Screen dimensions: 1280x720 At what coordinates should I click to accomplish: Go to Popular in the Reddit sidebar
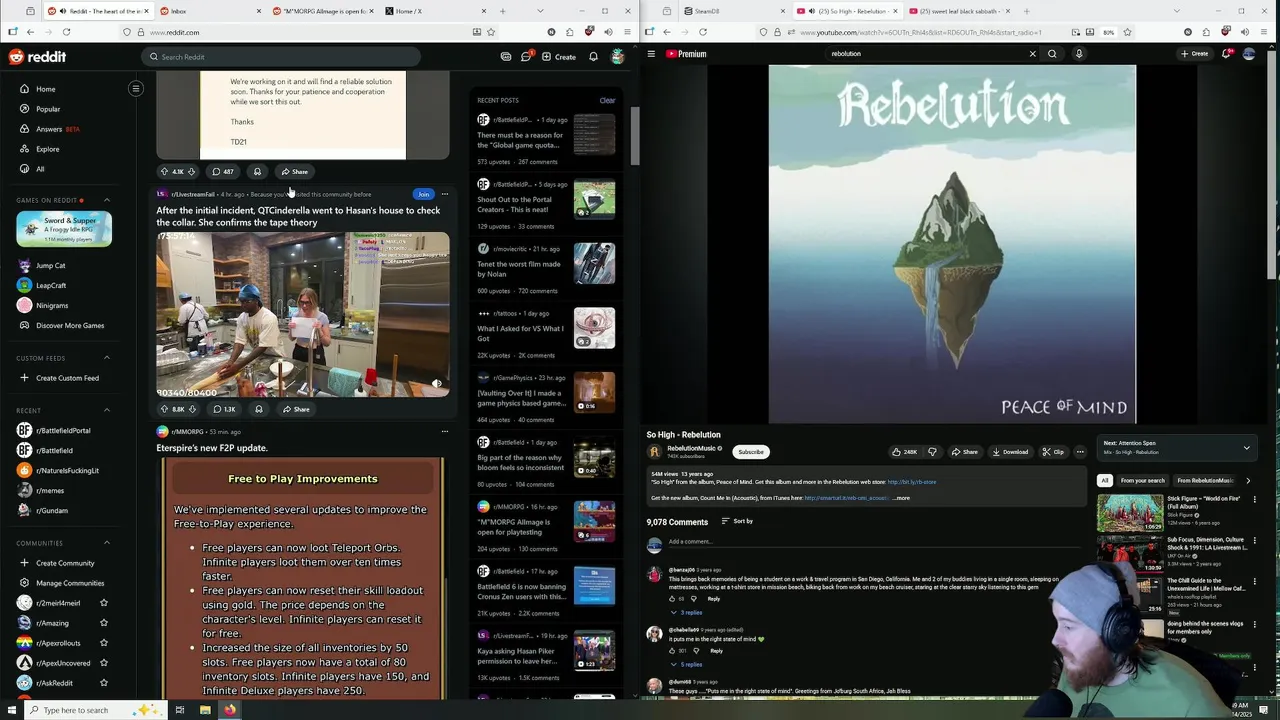pos(48,109)
